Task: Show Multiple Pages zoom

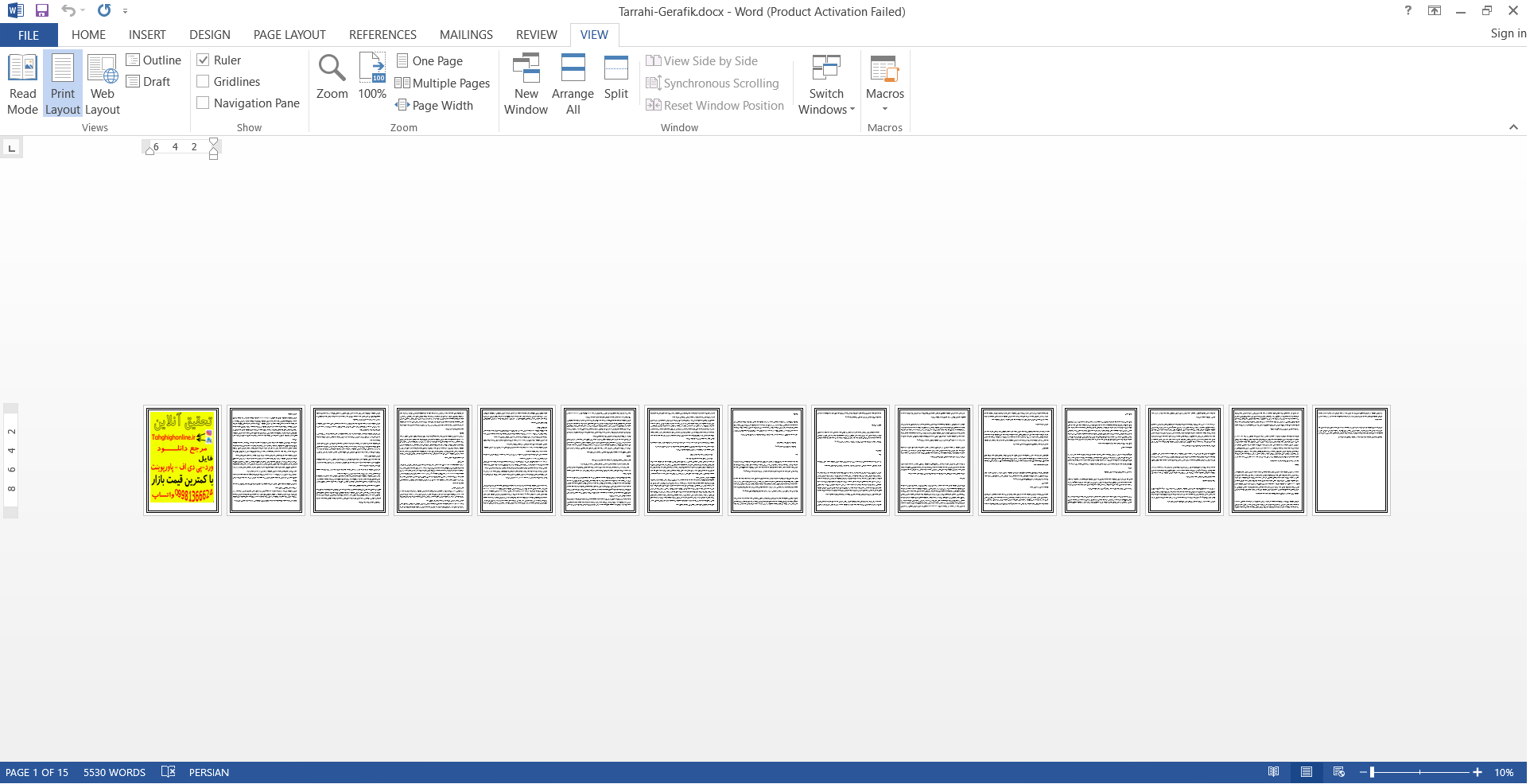Action: coord(443,83)
